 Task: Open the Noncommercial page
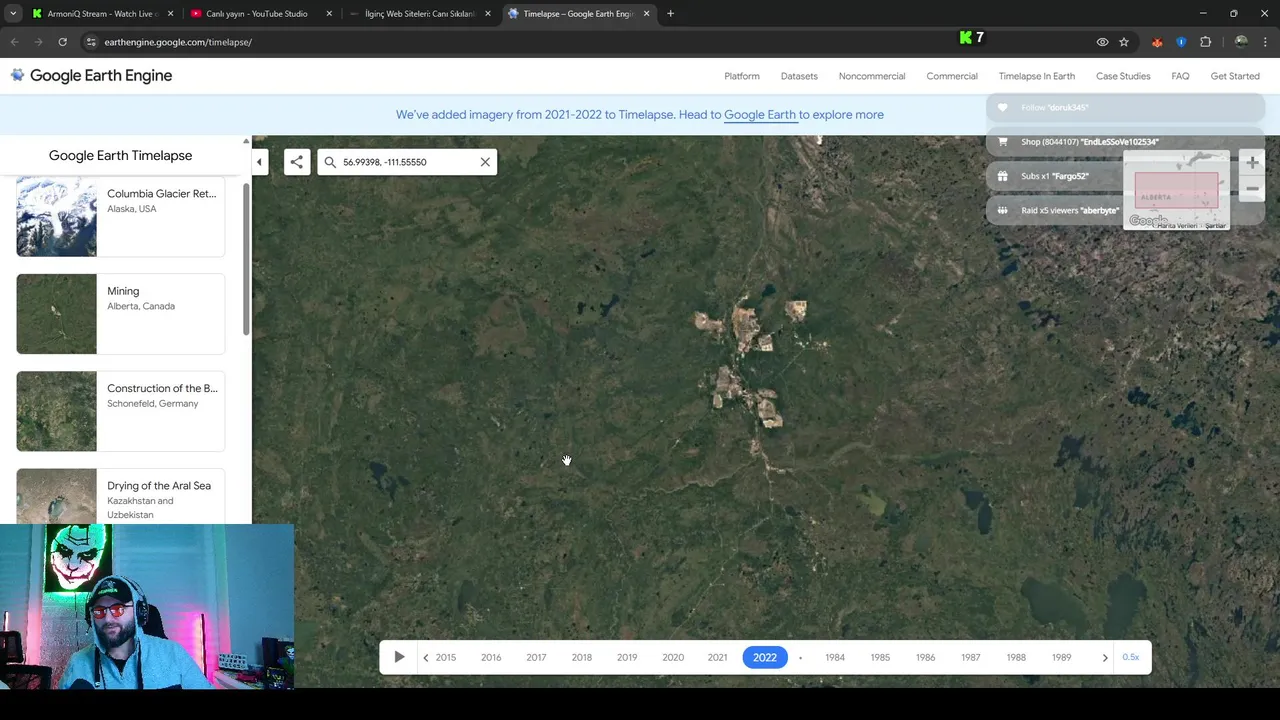point(872,76)
